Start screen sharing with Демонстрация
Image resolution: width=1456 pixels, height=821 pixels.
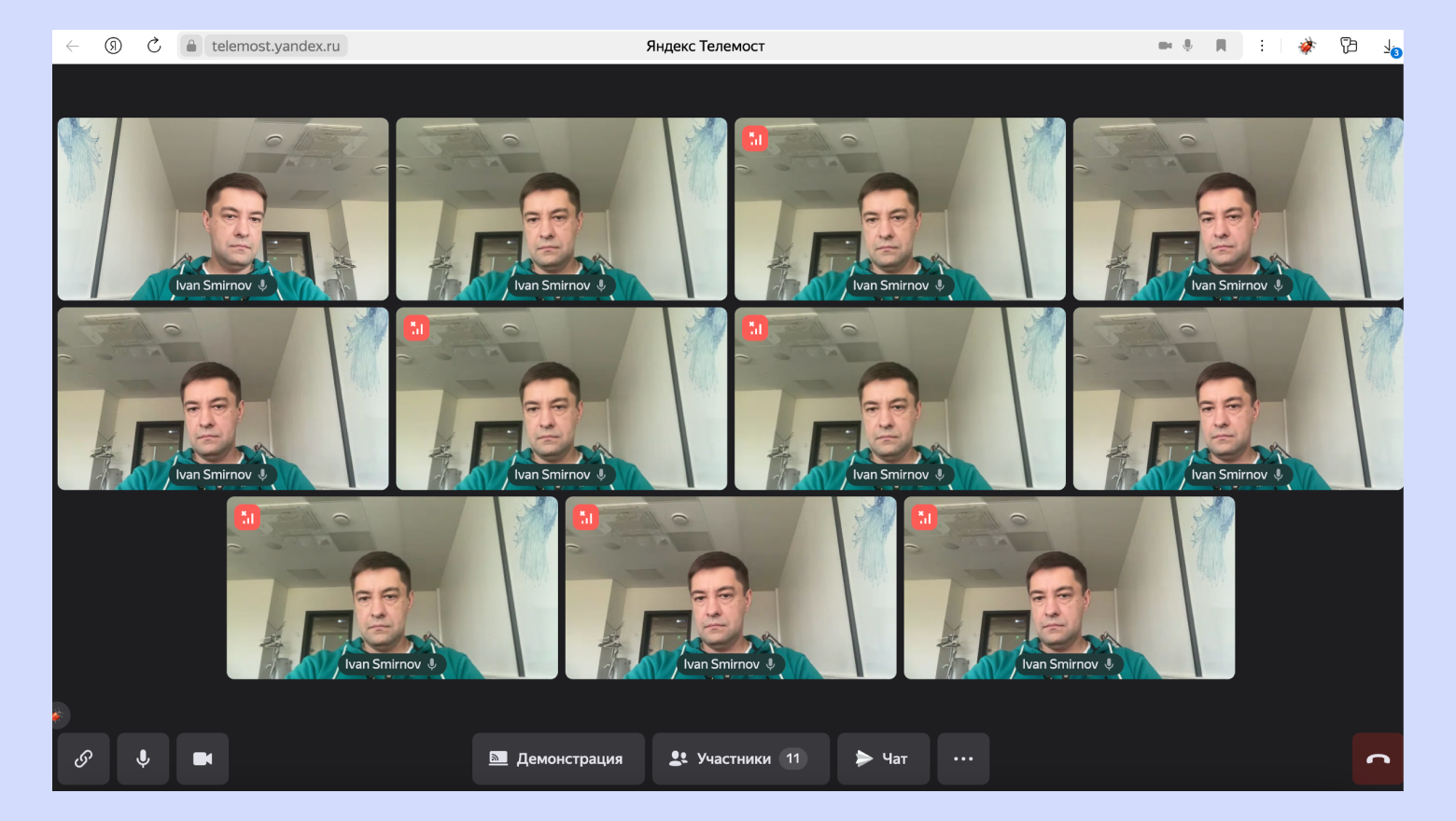tap(558, 758)
